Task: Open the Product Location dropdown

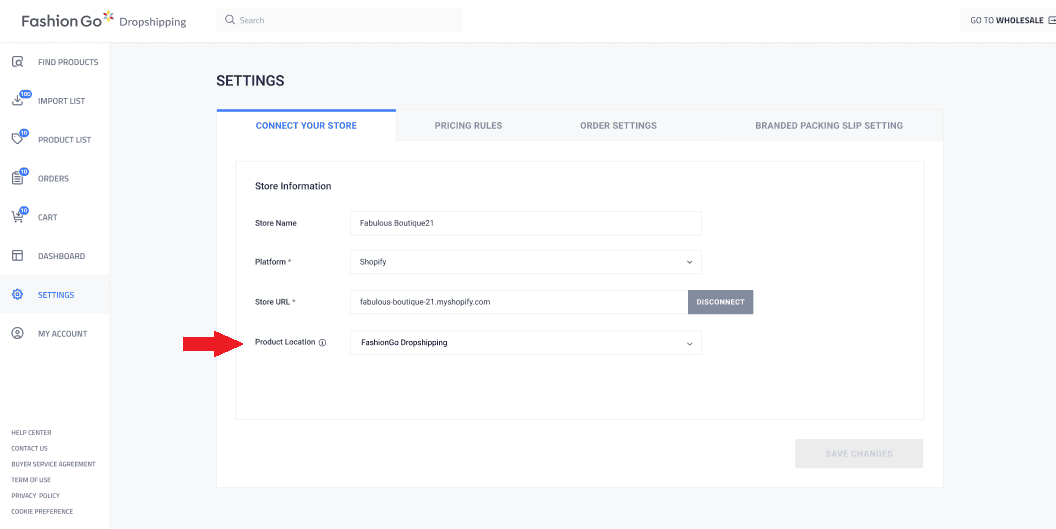Action: (525, 343)
